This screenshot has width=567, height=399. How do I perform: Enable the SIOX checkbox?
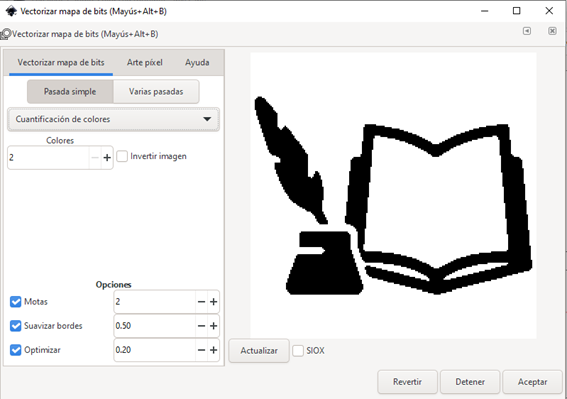coord(298,351)
